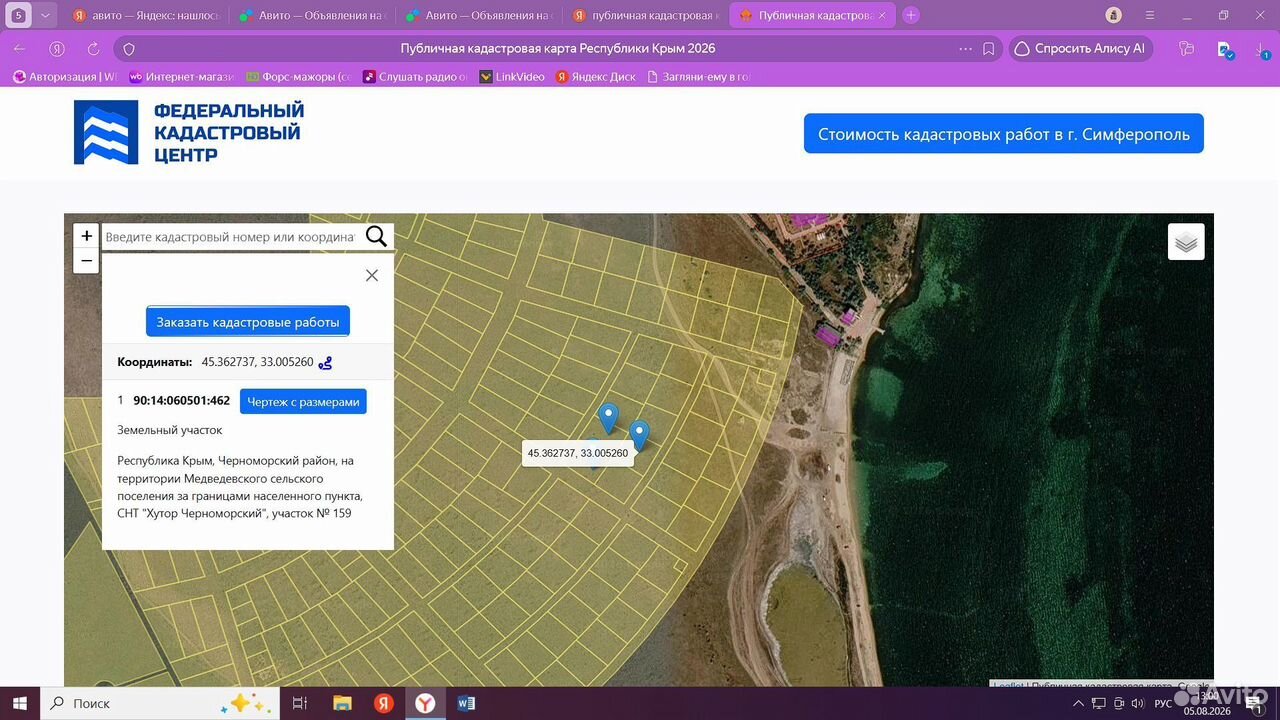Open browser main menu (hamburger)
Image resolution: width=1280 pixels, height=720 pixels.
(1152, 16)
